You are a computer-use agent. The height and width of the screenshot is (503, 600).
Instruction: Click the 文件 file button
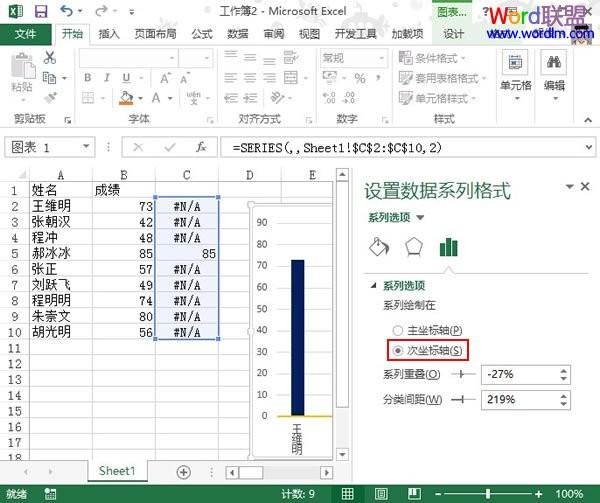point(25,33)
